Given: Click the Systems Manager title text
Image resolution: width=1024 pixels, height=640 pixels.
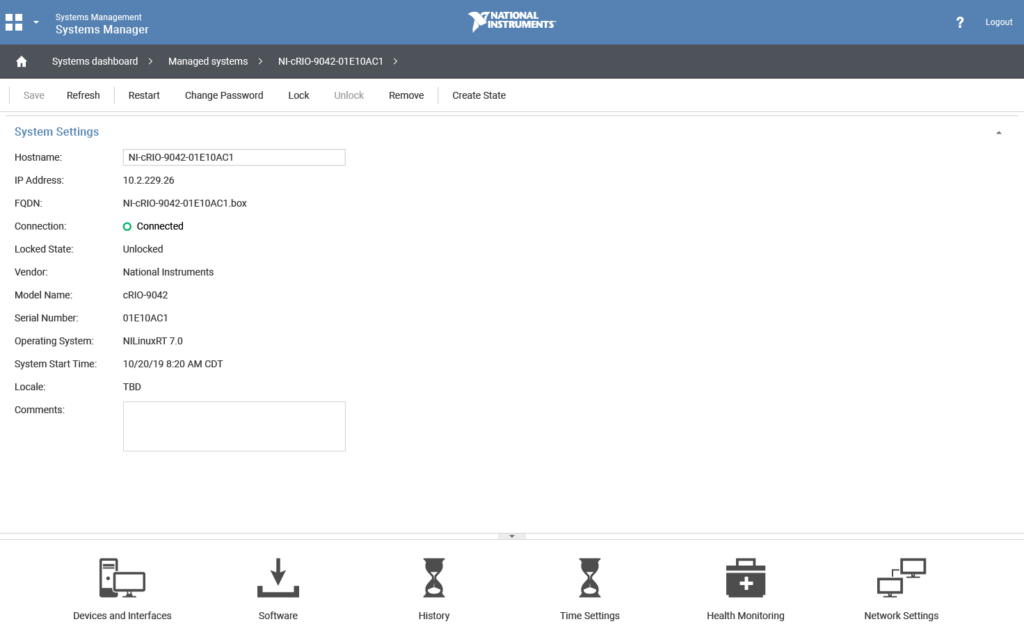Looking at the screenshot, I should pyautogui.click(x=102, y=29).
